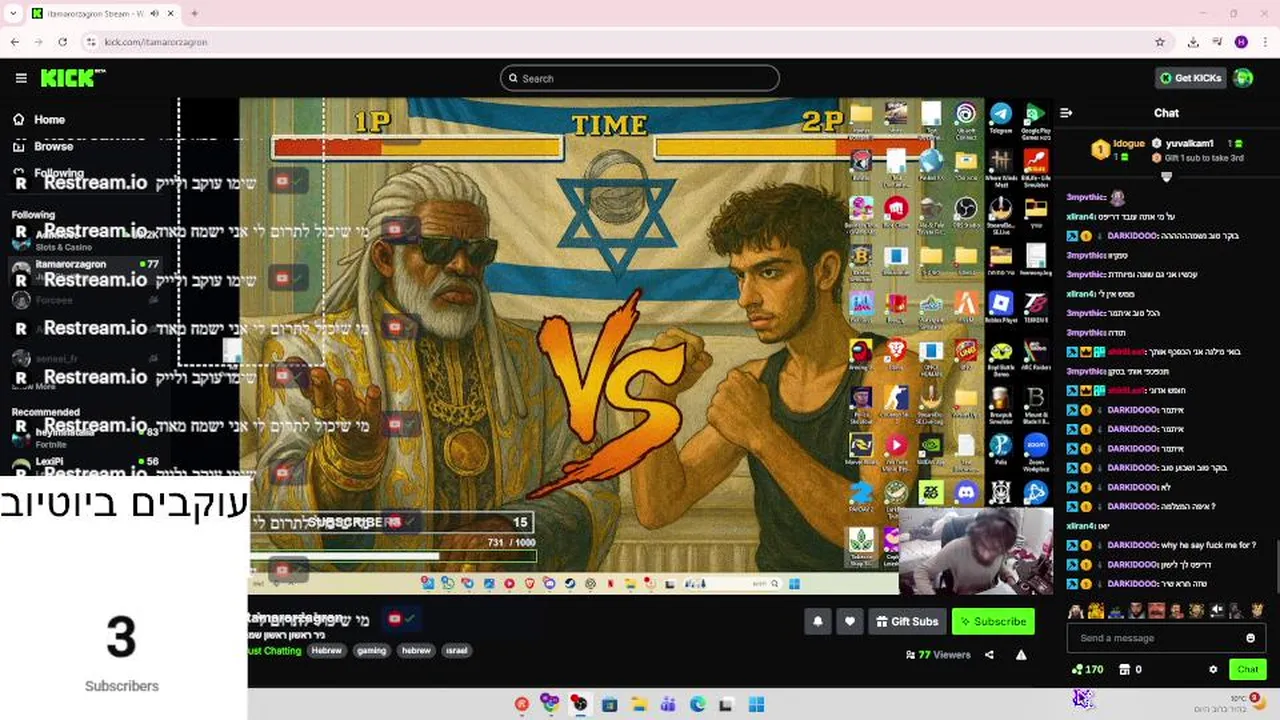This screenshot has width=1280, height=720.
Task: Open a new browser tab
Action: coord(194,13)
